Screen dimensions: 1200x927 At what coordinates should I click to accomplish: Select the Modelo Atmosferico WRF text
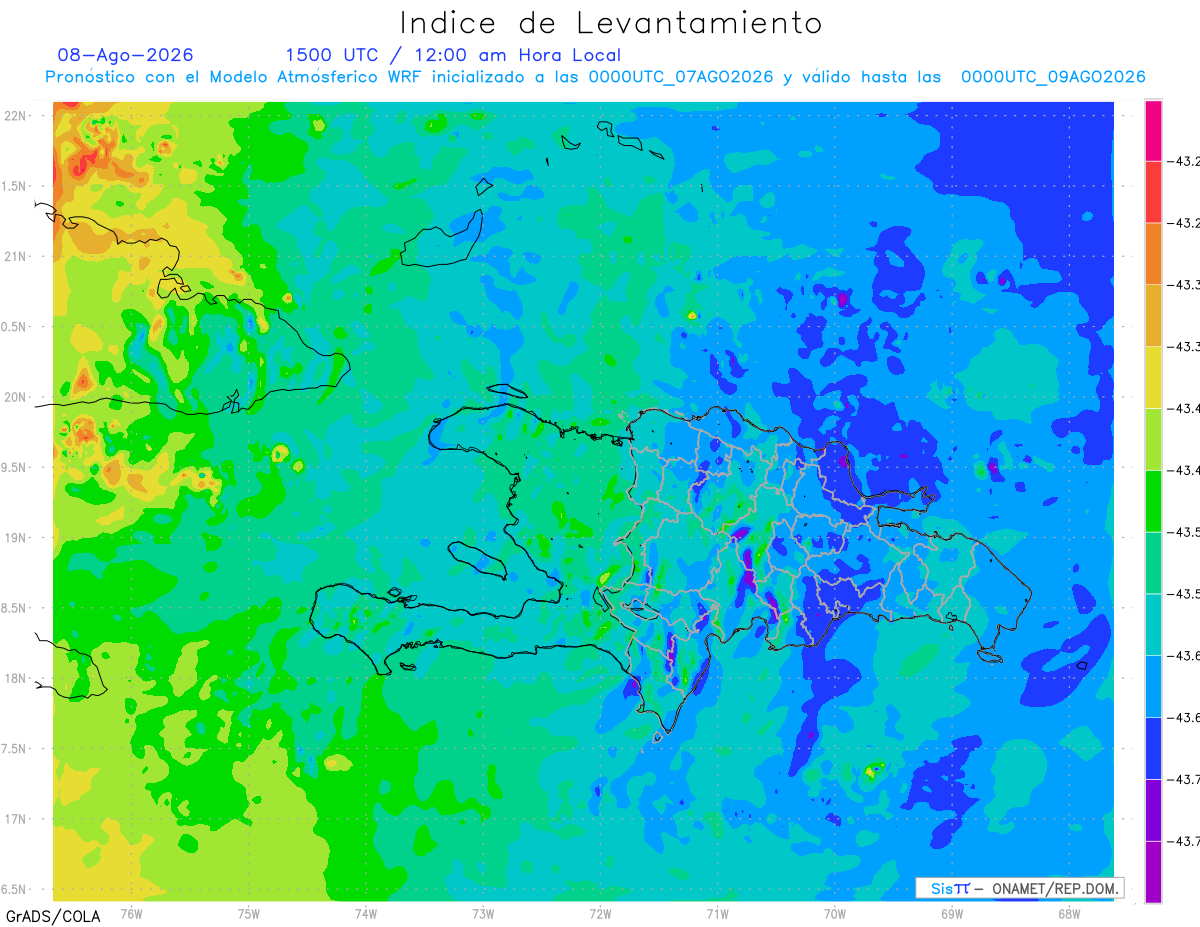point(314,77)
